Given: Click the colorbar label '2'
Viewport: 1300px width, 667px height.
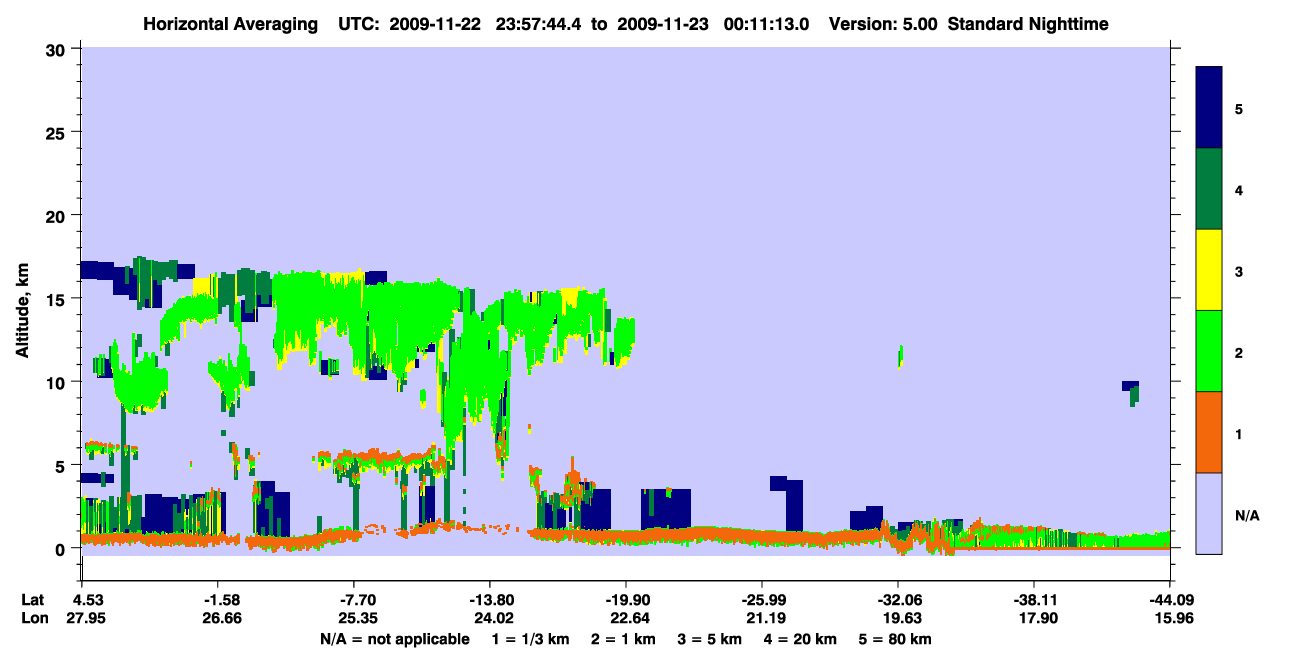Looking at the screenshot, I should [x=1239, y=351].
